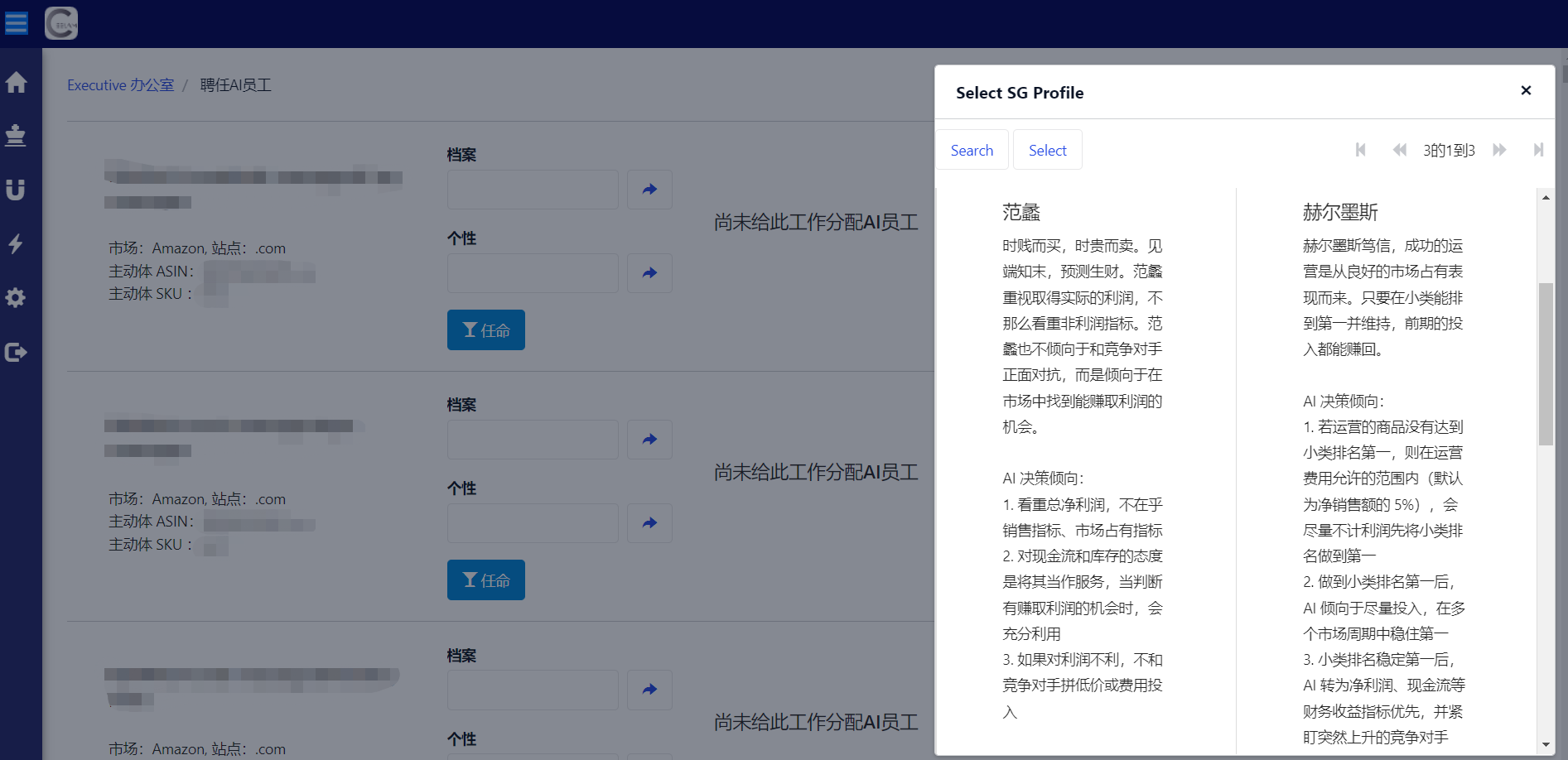
Task: Open settings gear icon in the sidebar
Action: click(x=16, y=298)
